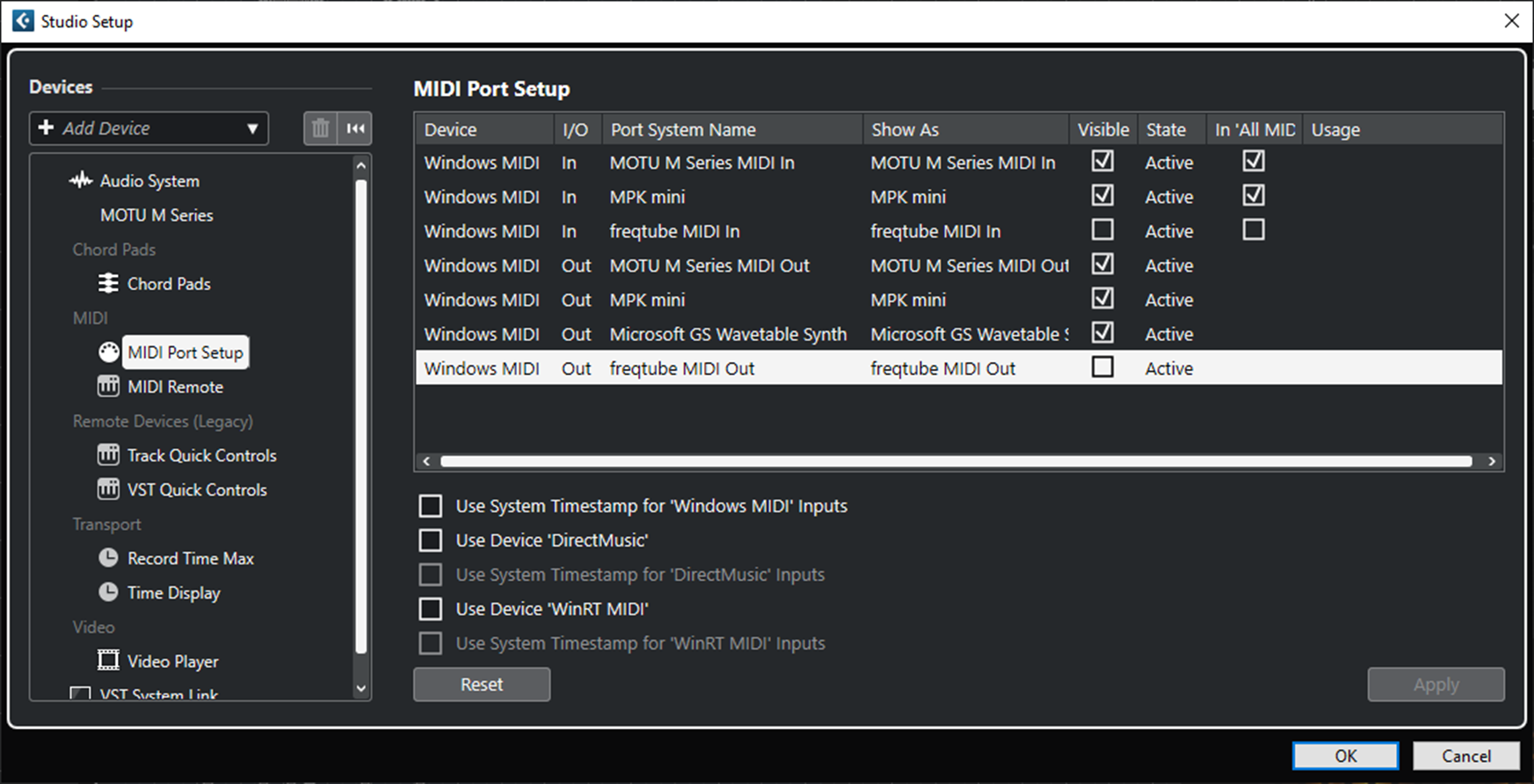
Task: Open Record Time Max settings
Action: click(191, 557)
